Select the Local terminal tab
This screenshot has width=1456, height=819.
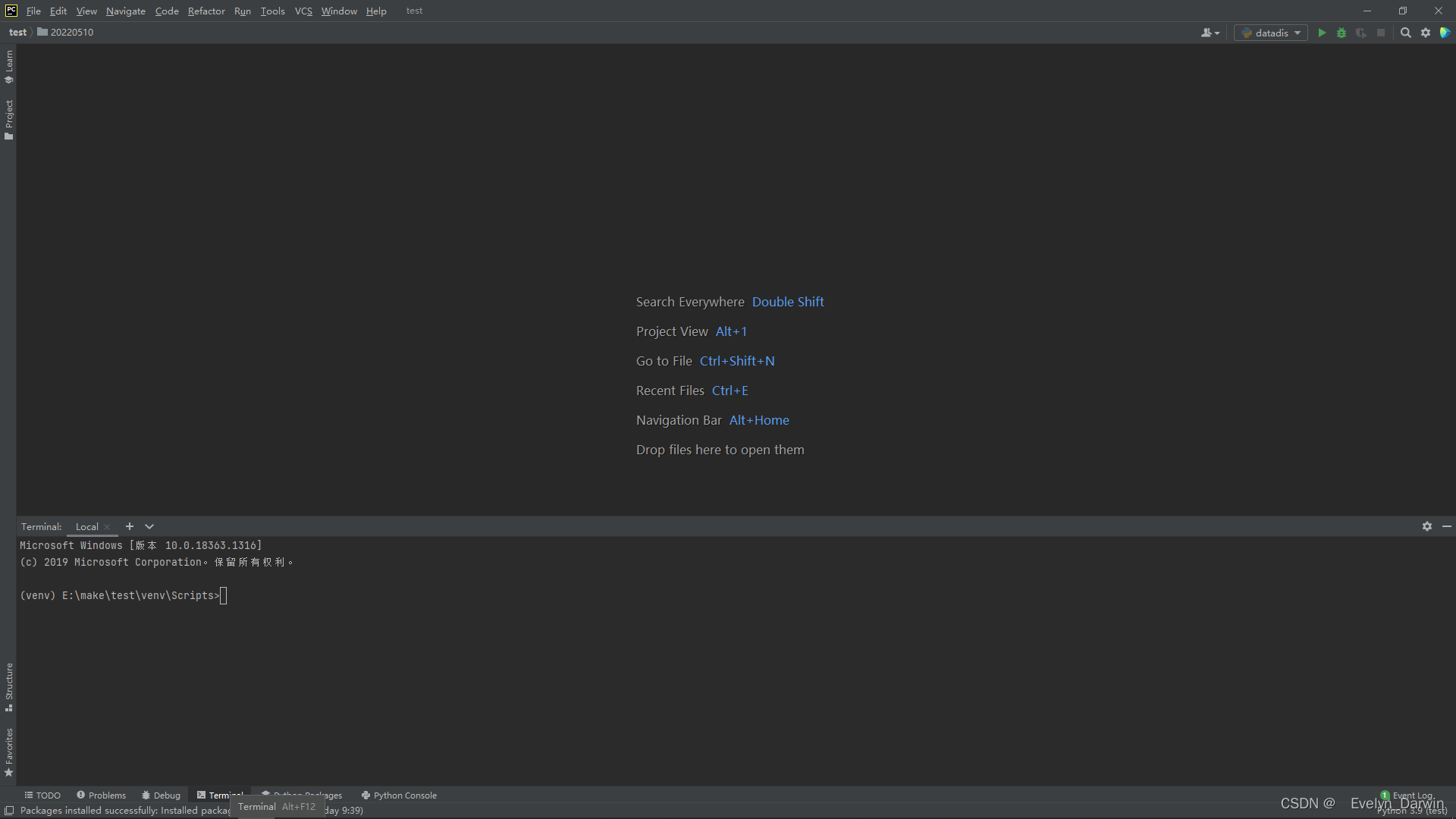(x=86, y=526)
